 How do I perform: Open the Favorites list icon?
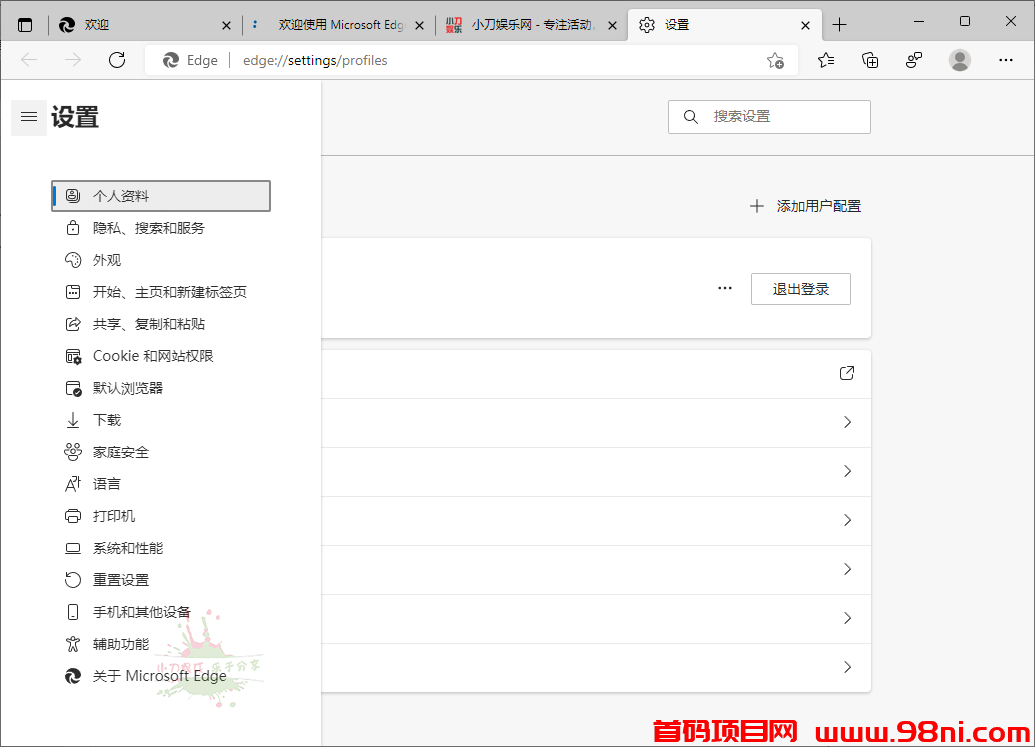pyautogui.click(x=826, y=60)
